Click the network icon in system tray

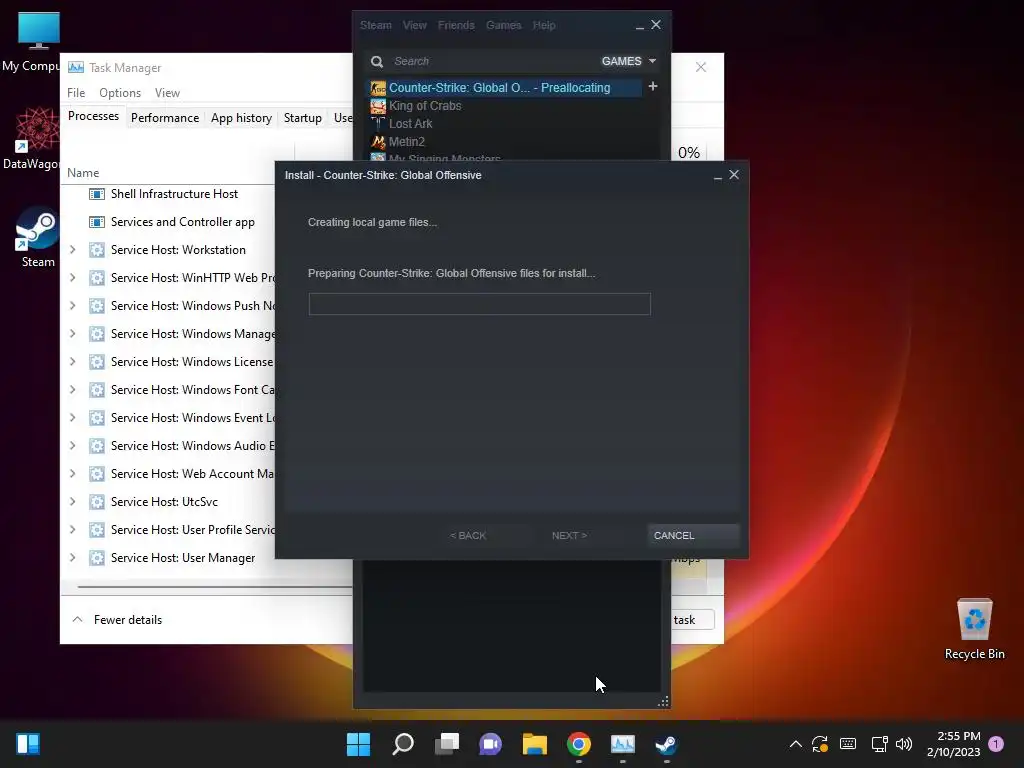[879, 744]
